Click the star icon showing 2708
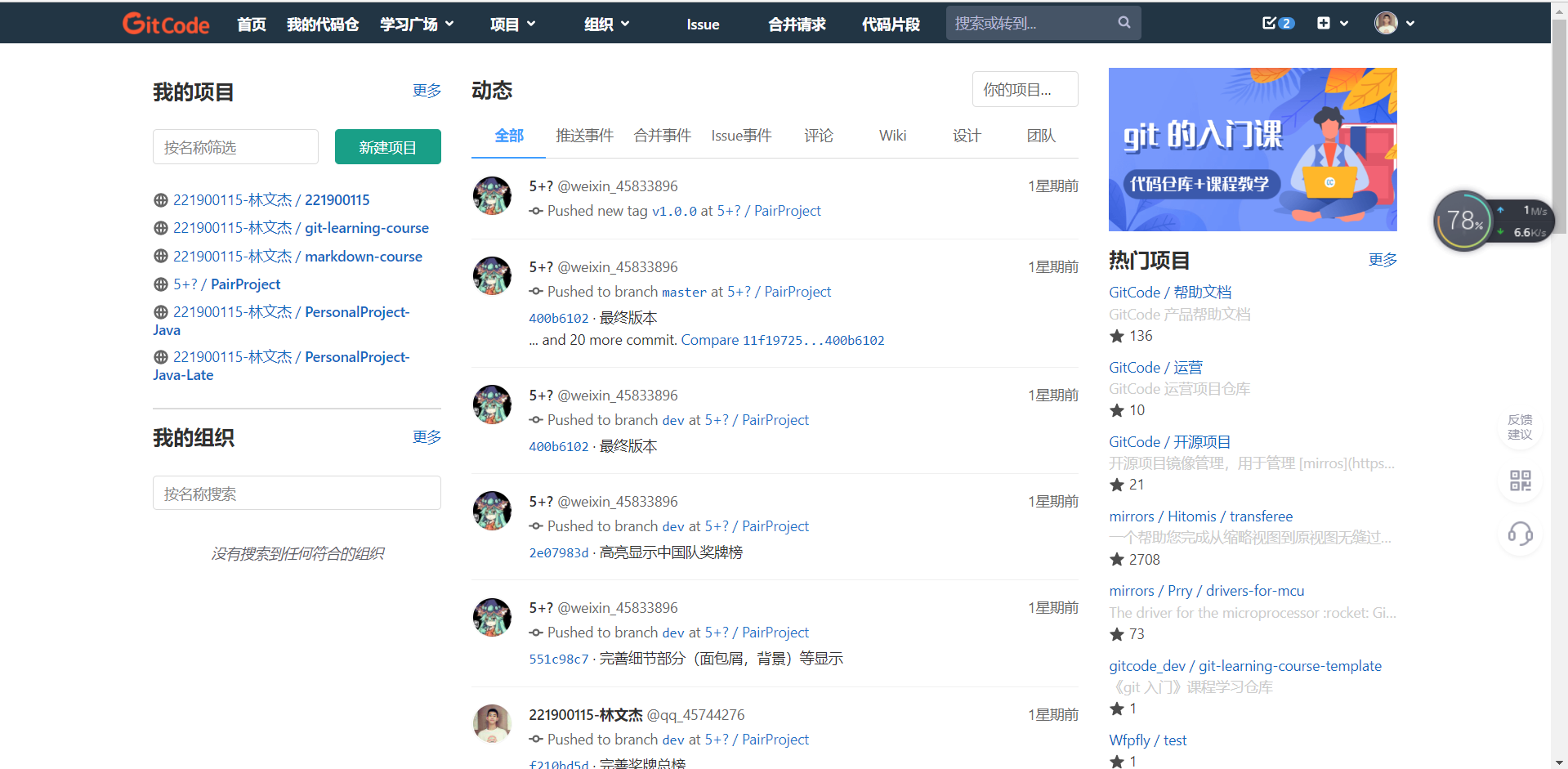 1117,560
